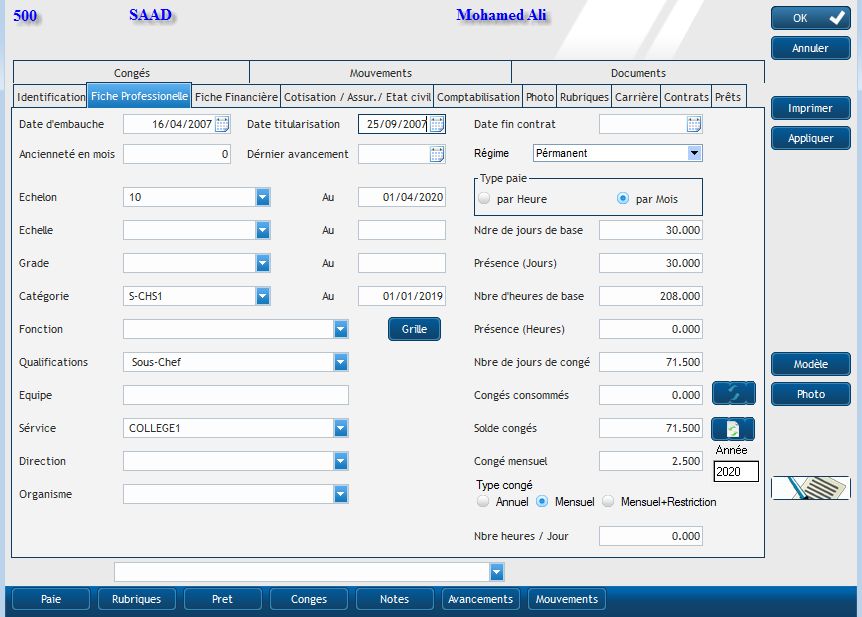Open the Date fin contrat calendar picker
The width and height of the screenshot is (862, 617).
694,124
